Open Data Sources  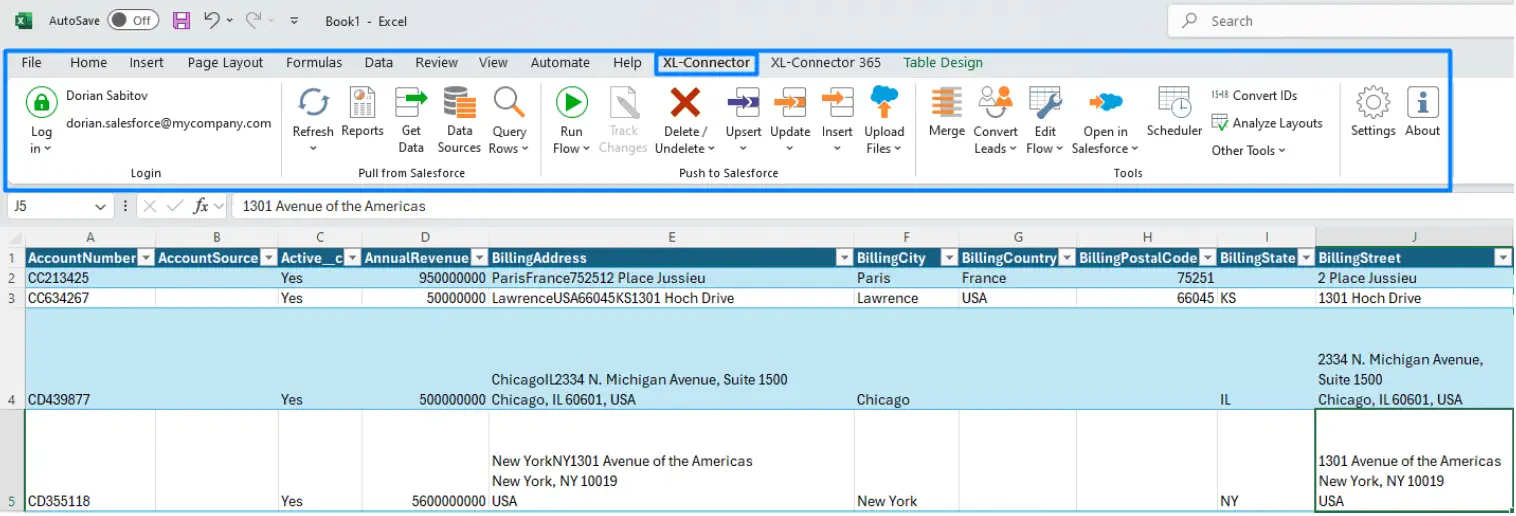click(x=459, y=120)
